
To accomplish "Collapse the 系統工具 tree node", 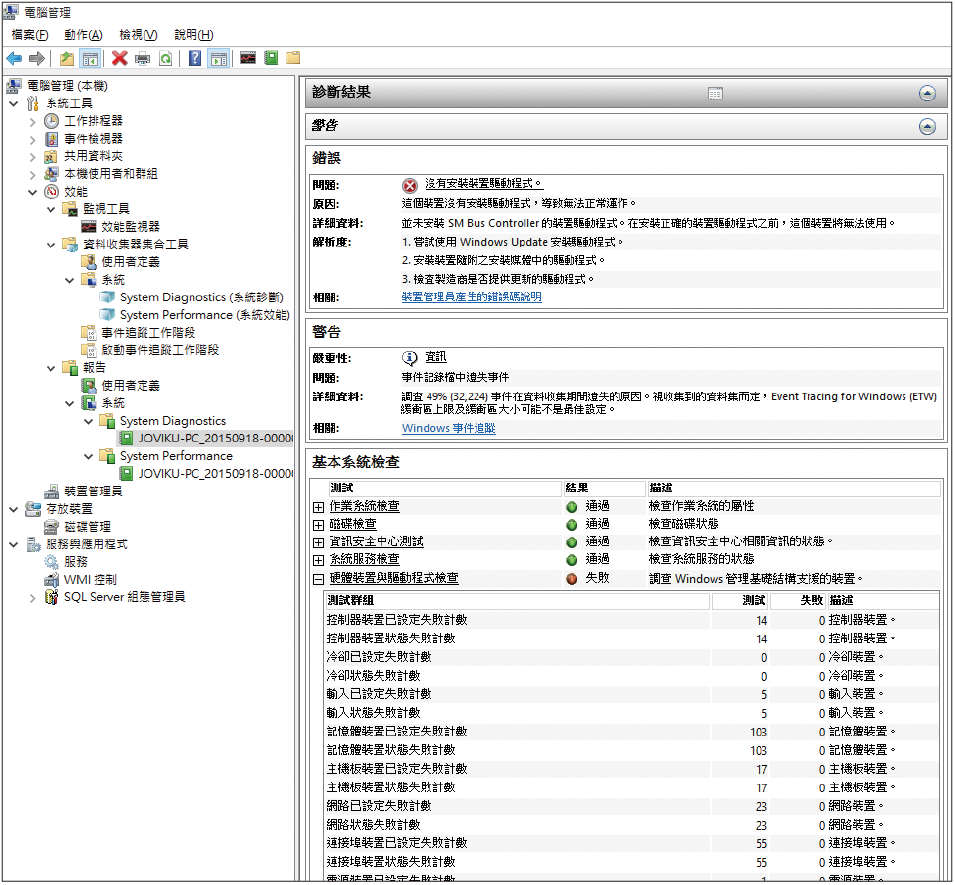I will pyautogui.click(x=13, y=104).
